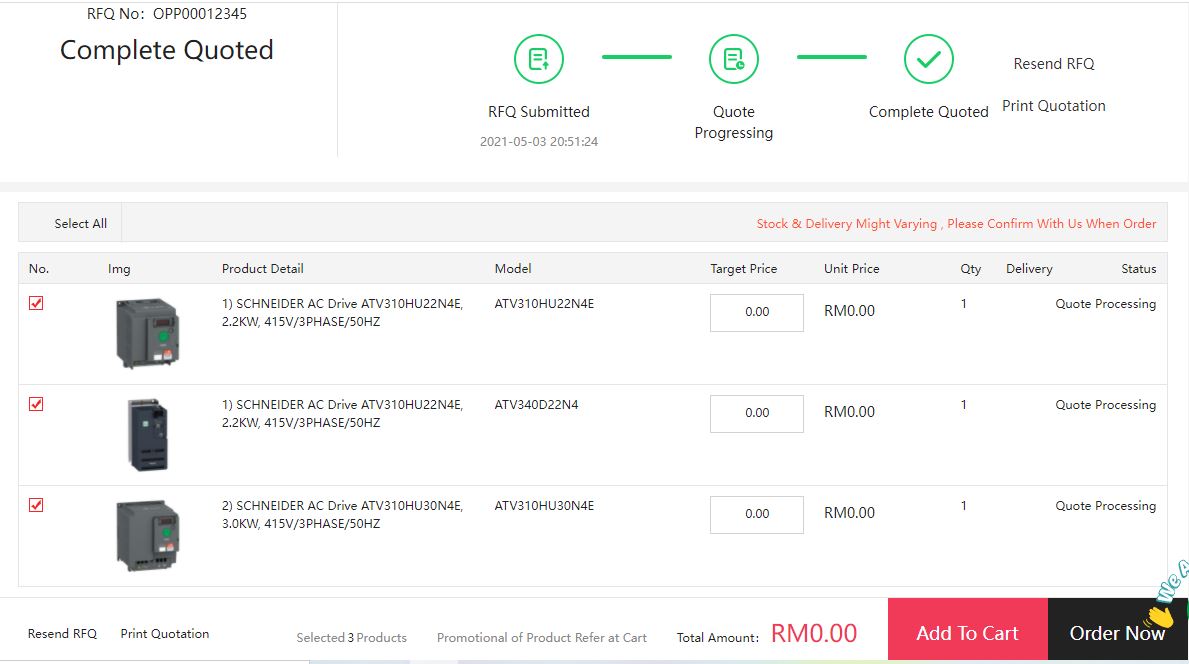Screen dimensions: 1189x664
Task: Click the Quote Progressing step icon
Action: (x=733, y=59)
